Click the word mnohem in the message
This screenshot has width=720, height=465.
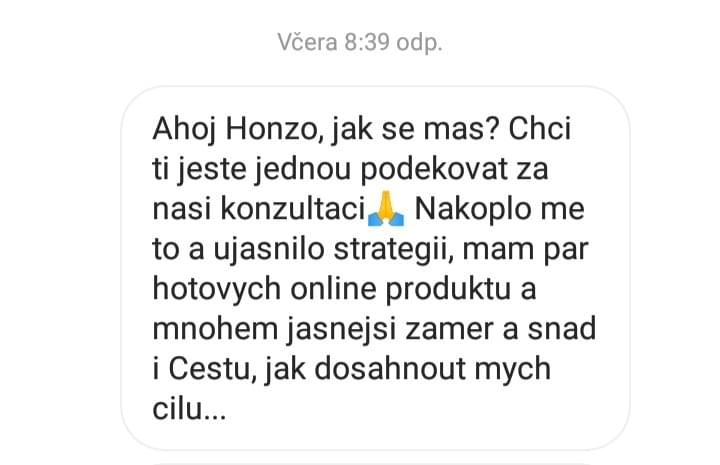point(215,329)
